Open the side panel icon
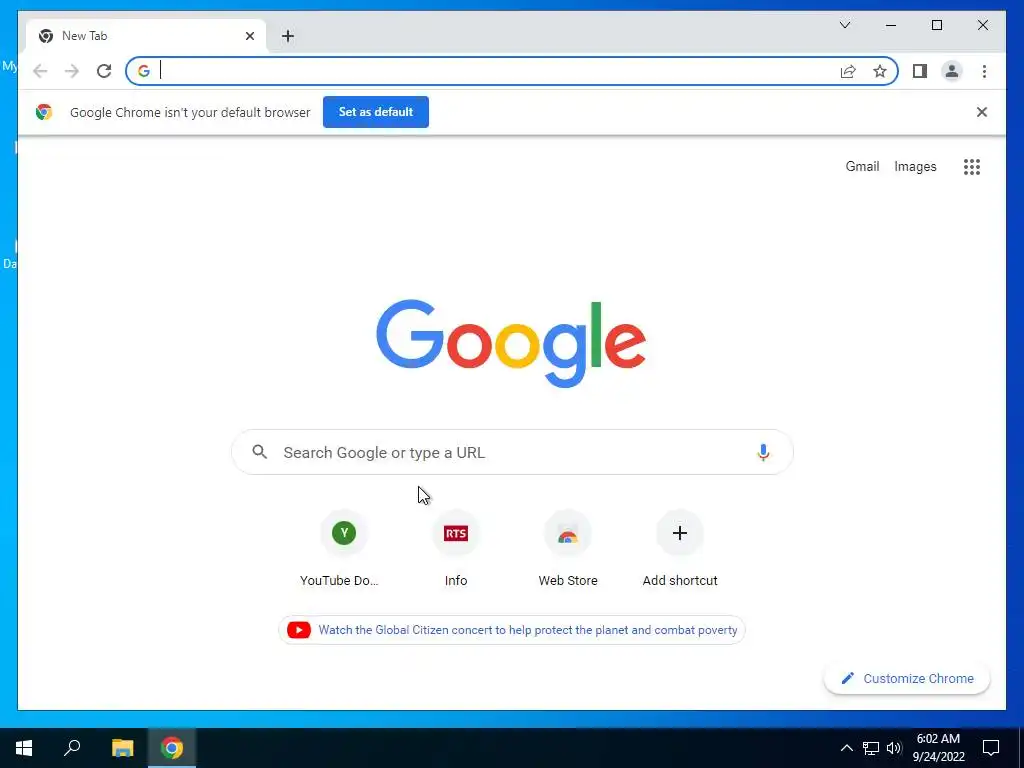Screen dimensions: 1024x768 pos(920,71)
